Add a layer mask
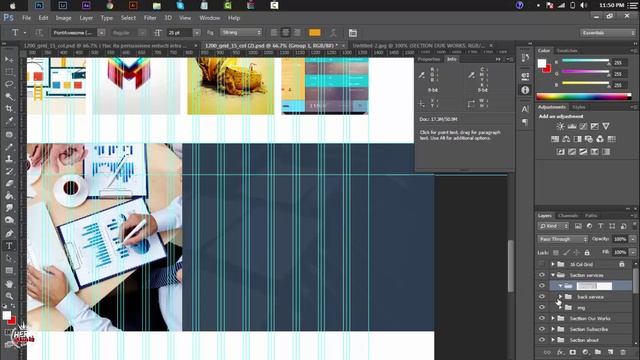This screenshot has width=640, height=360. [573, 352]
